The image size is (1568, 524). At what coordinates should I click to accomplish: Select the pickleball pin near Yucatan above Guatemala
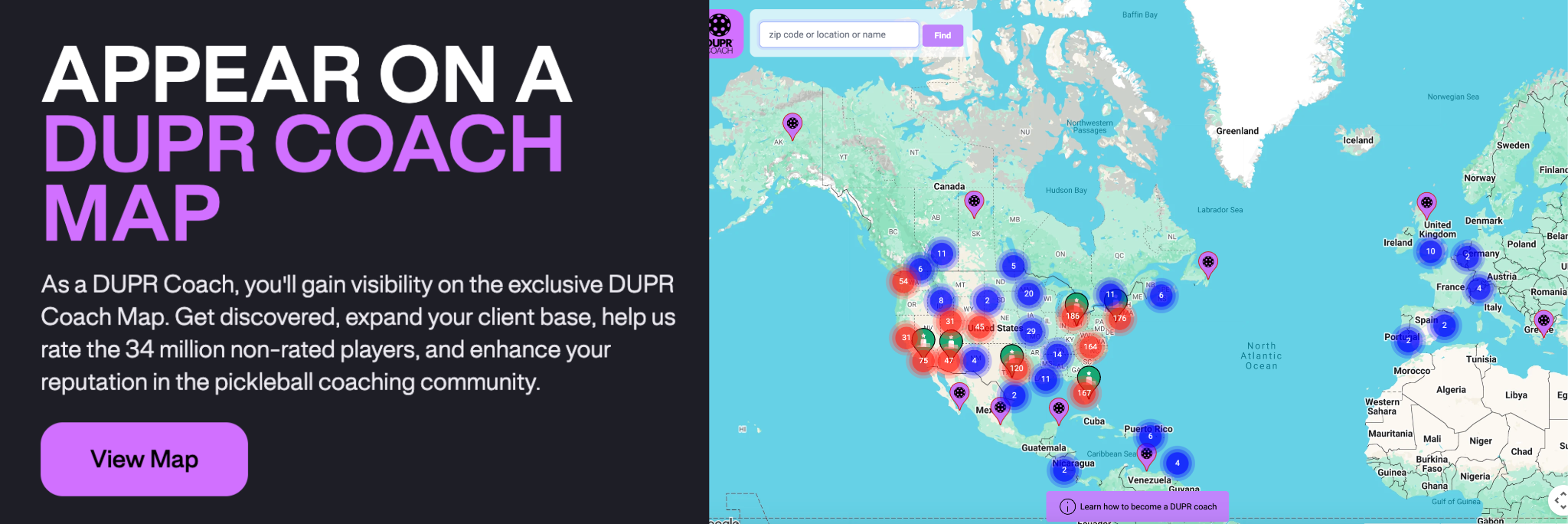pos(1059,411)
